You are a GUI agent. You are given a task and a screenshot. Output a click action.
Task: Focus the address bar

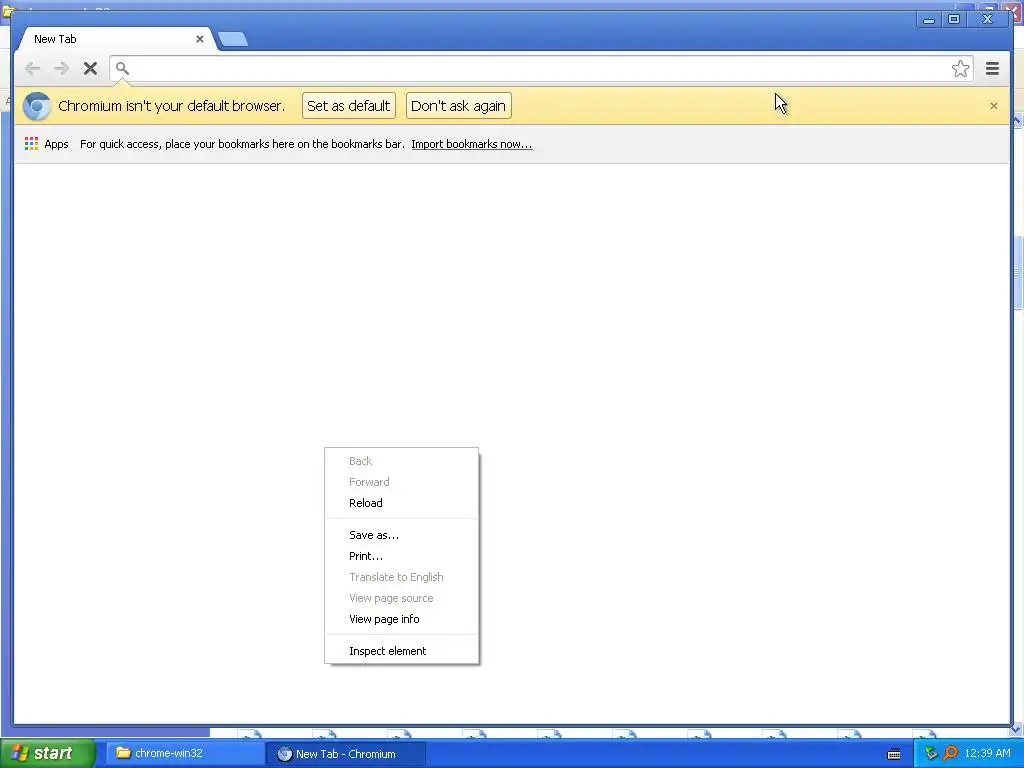541,69
